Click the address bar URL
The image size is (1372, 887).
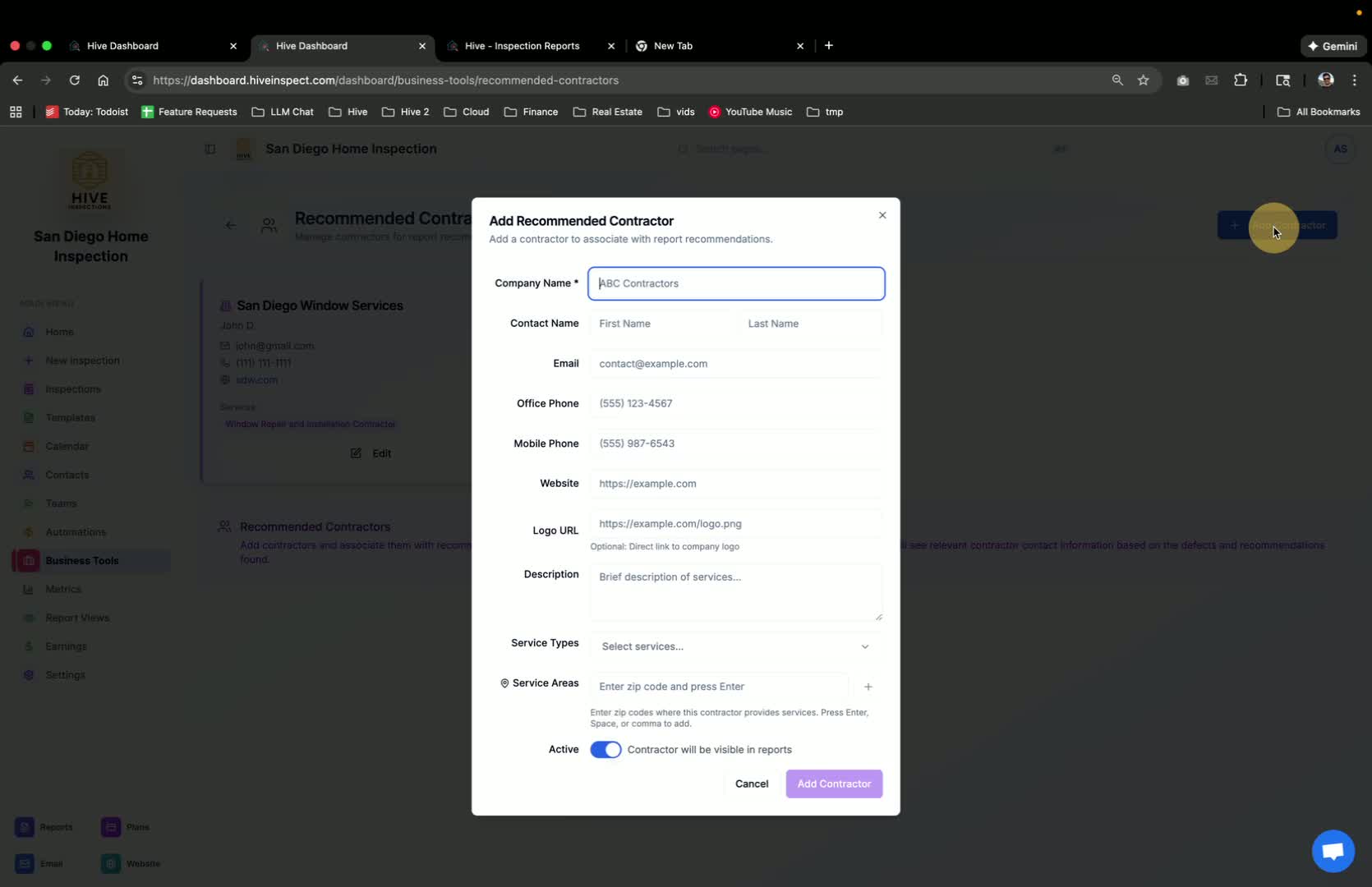click(x=386, y=80)
